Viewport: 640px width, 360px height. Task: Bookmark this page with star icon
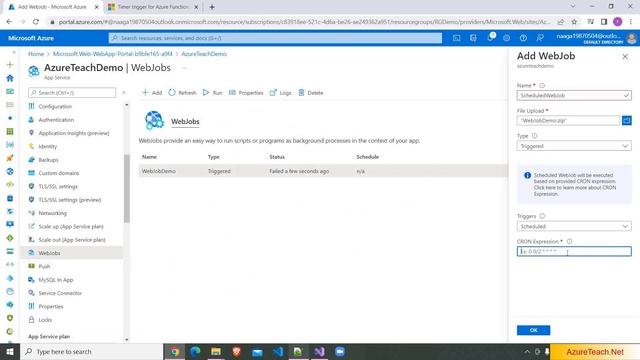574,22
